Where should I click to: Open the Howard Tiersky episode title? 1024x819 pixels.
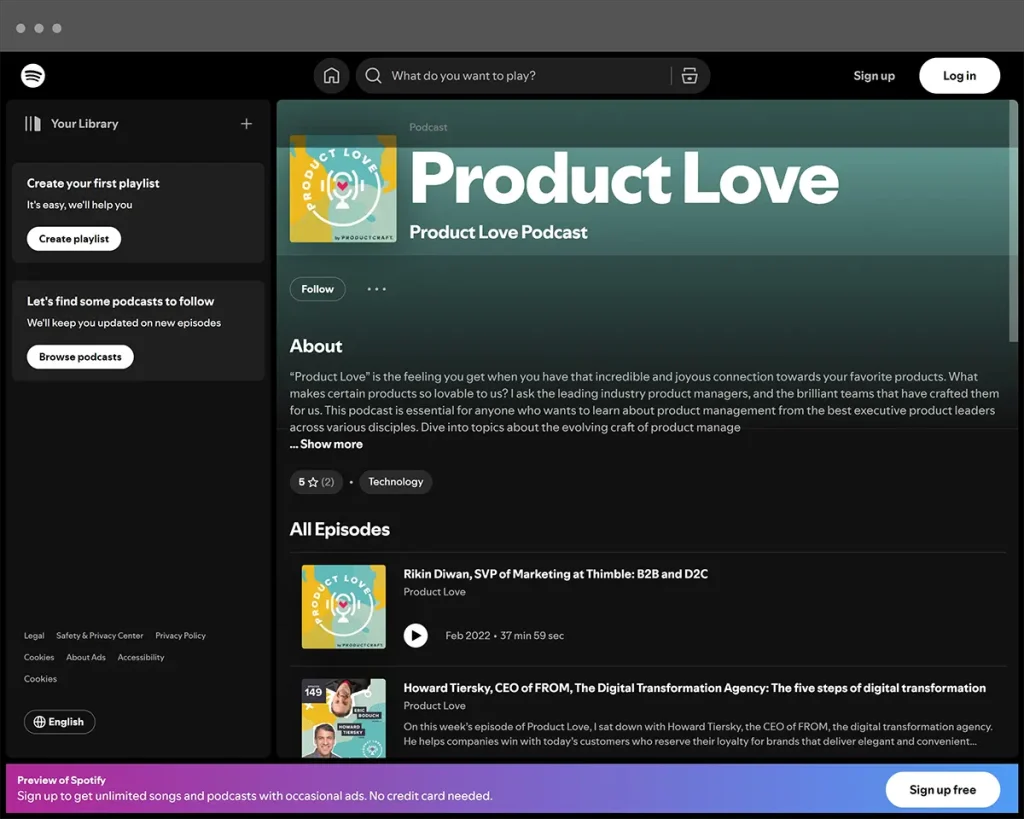click(694, 688)
